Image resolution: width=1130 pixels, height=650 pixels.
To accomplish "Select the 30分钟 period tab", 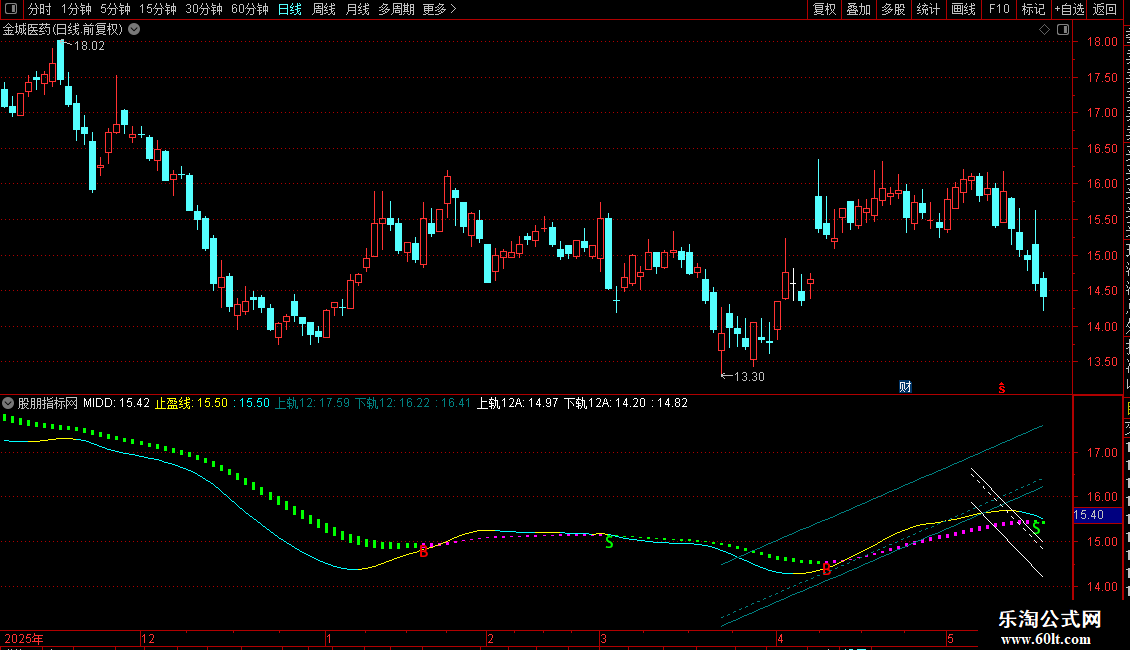I will [x=204, y=9].
